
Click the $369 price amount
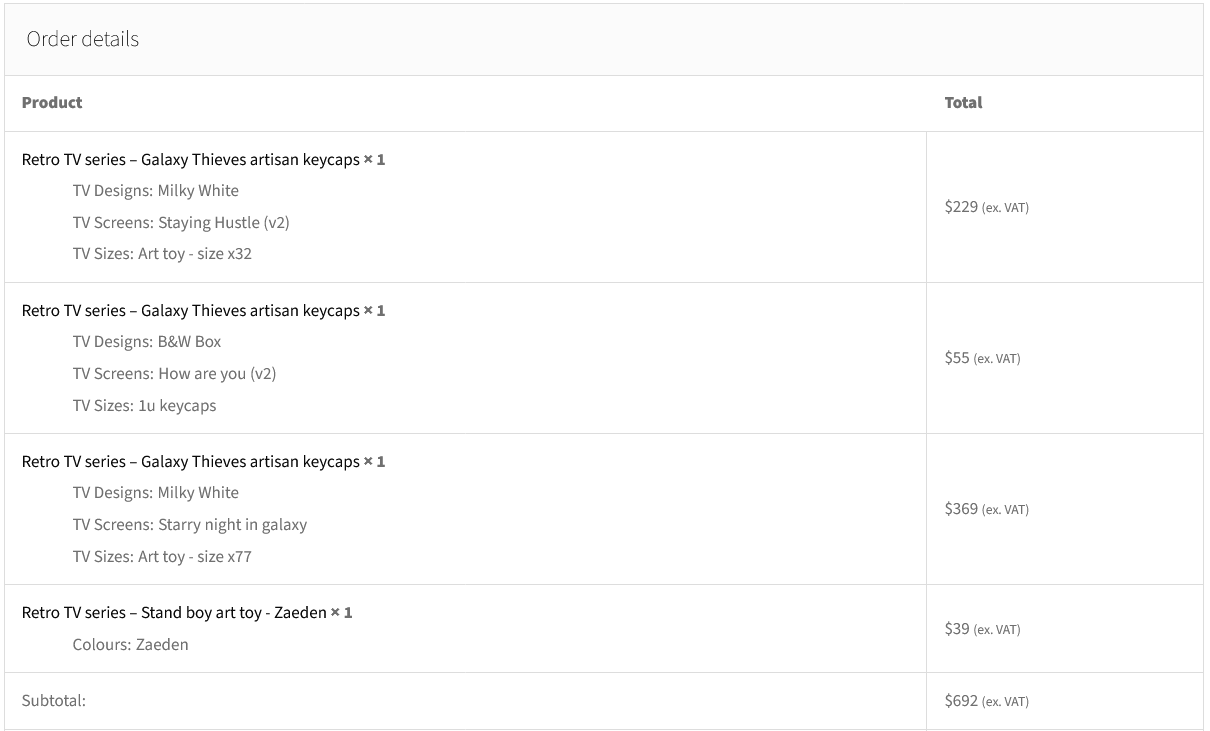pos(961,509)
